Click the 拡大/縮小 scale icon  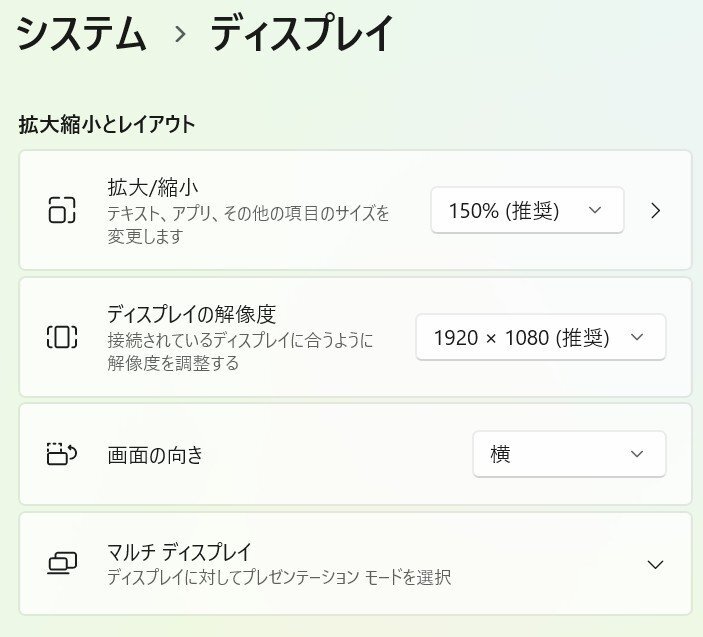62,210
